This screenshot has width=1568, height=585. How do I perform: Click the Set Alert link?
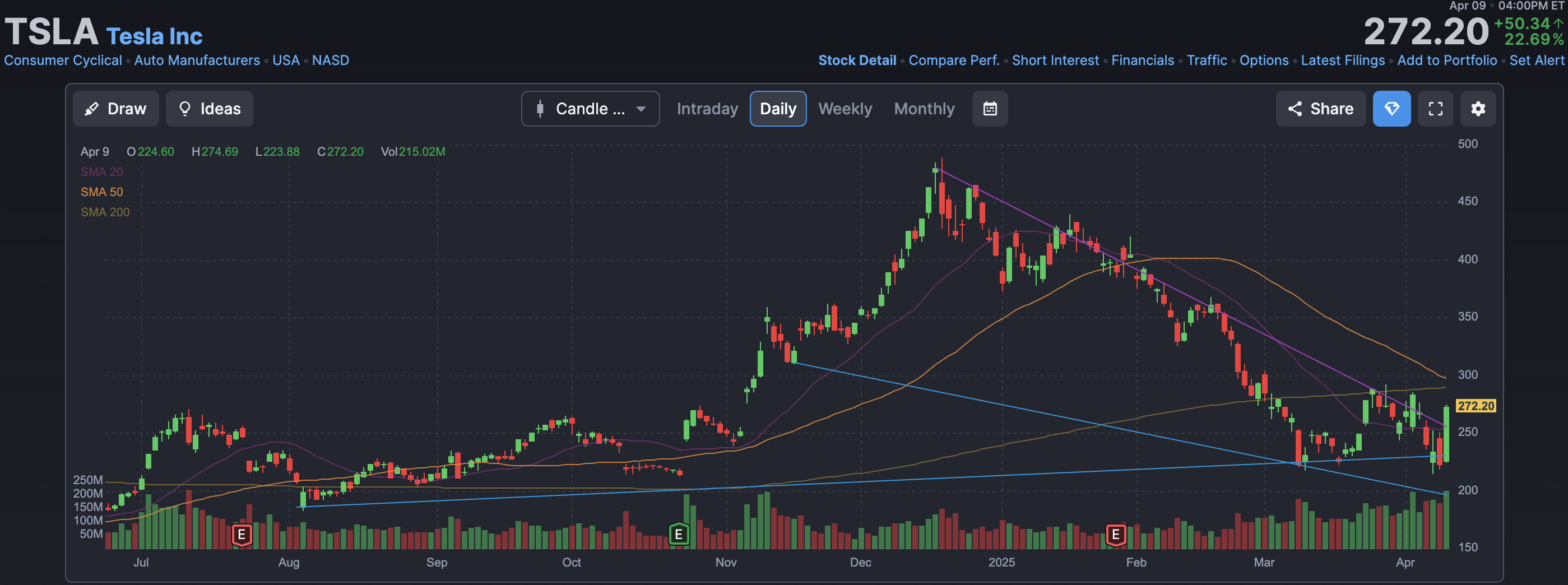click(x=1537, y=61)
